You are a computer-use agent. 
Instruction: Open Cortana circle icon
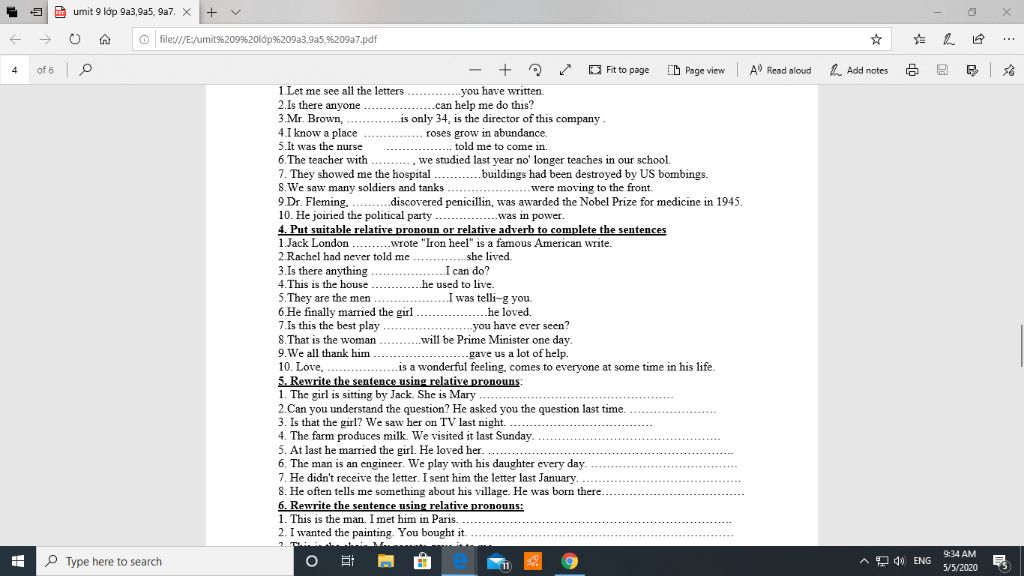(x=312, y=561)
